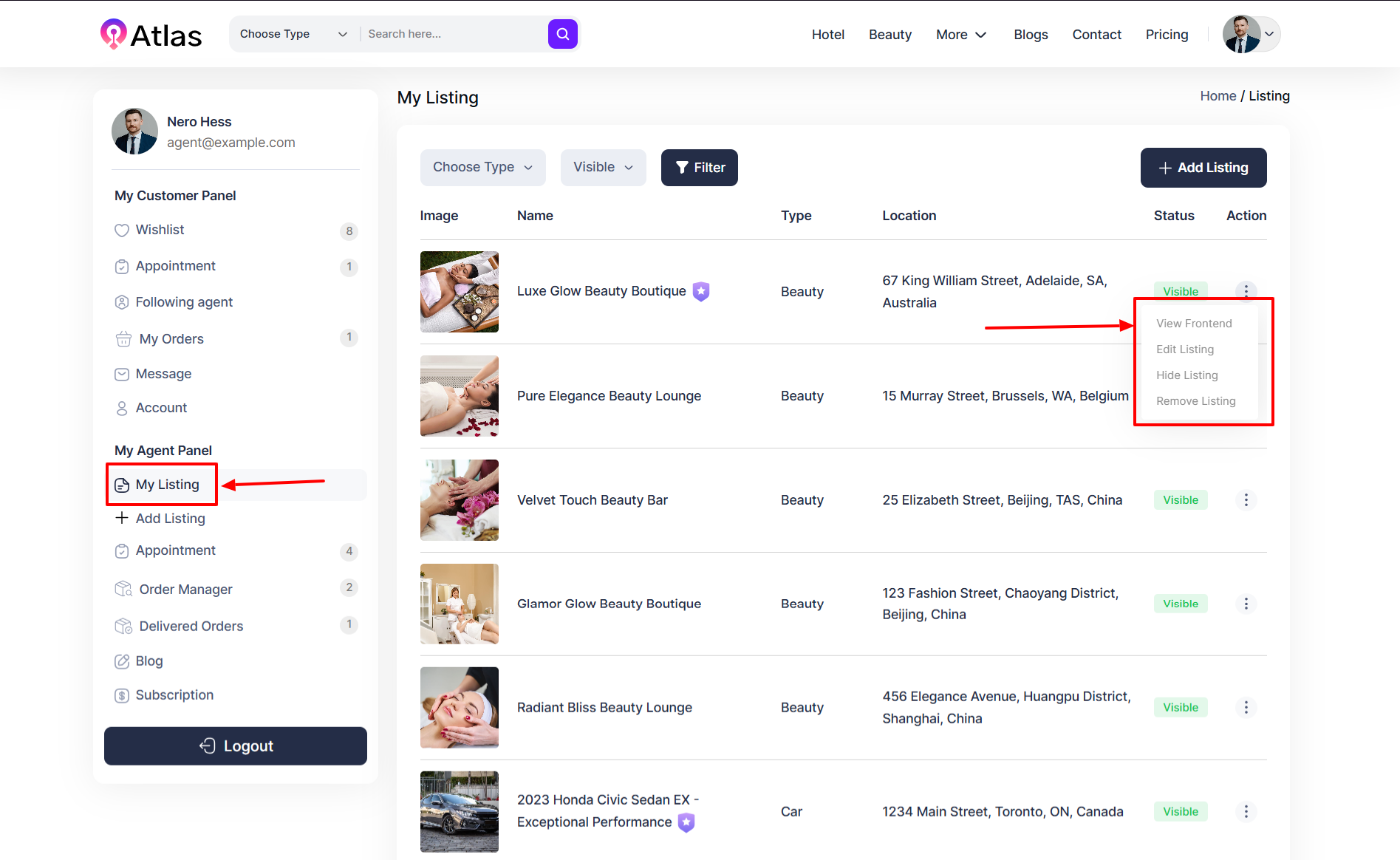Click the featured badge beside Luxe Glow Beauty Boutique
1400x860 pixels.
pos(701,292)
